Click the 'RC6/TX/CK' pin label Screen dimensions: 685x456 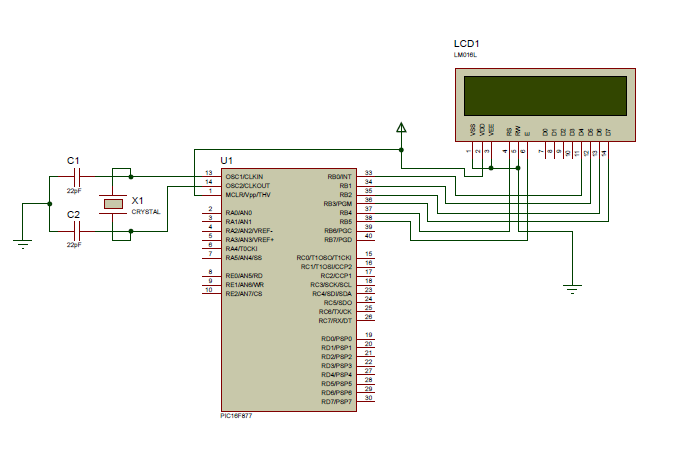(335, 312)
